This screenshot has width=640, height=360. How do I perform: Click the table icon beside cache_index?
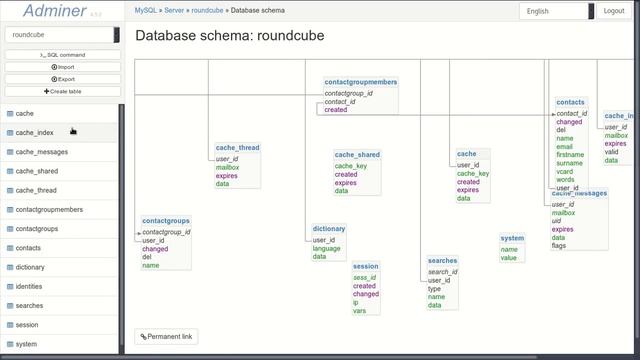10,133
